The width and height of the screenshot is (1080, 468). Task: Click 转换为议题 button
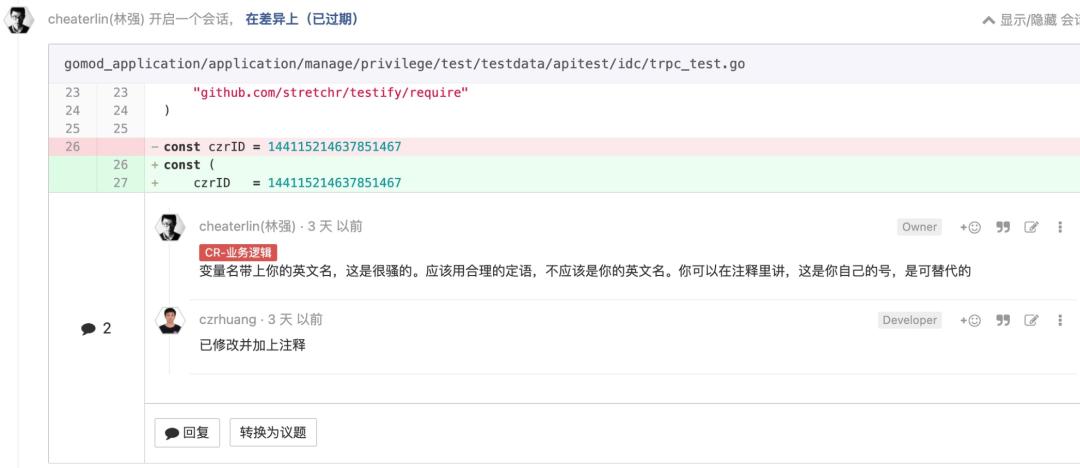pos(273,434)
